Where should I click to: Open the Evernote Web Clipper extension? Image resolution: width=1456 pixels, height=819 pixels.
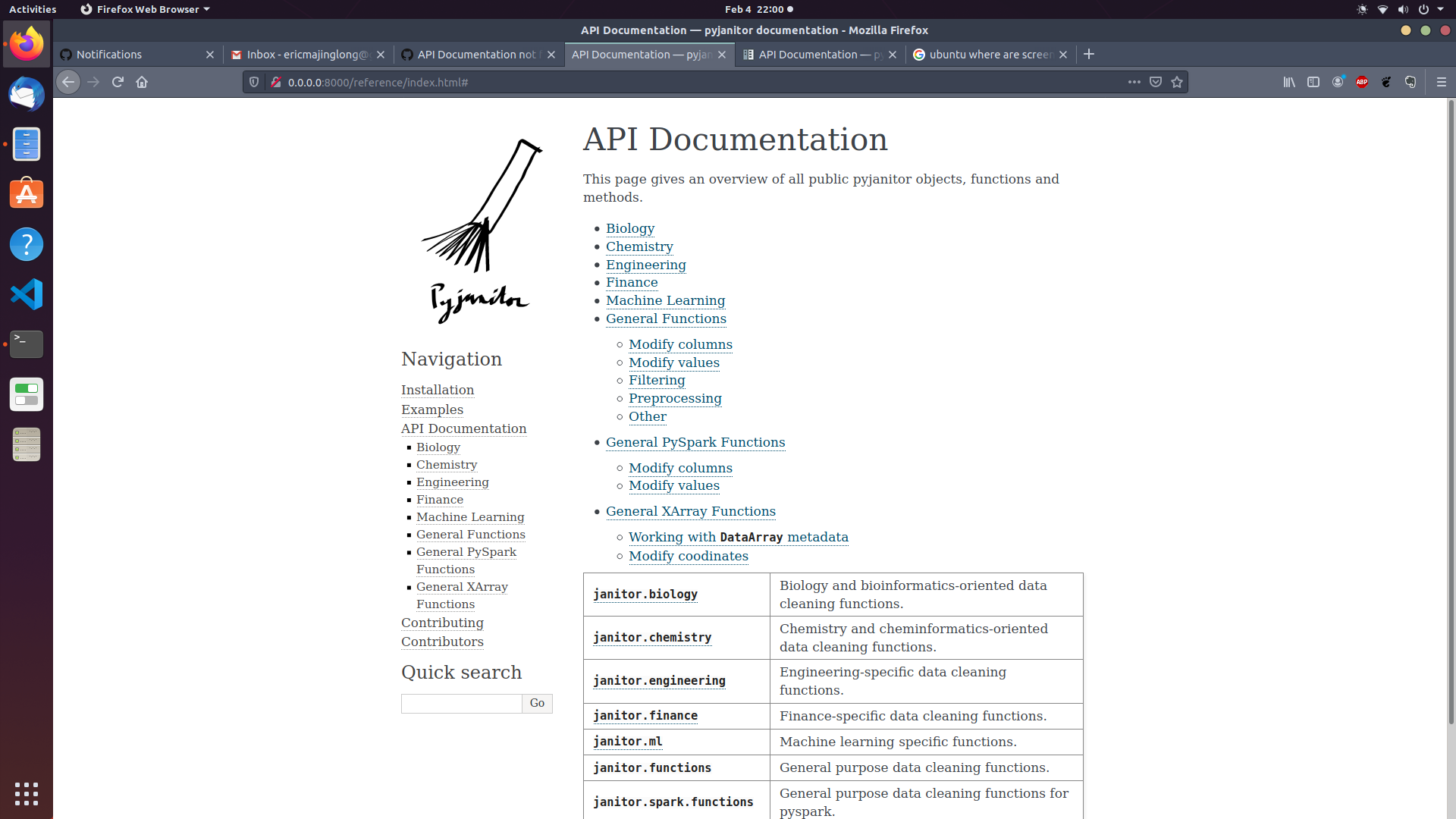pyautogui.click(x=1410, y=82)
